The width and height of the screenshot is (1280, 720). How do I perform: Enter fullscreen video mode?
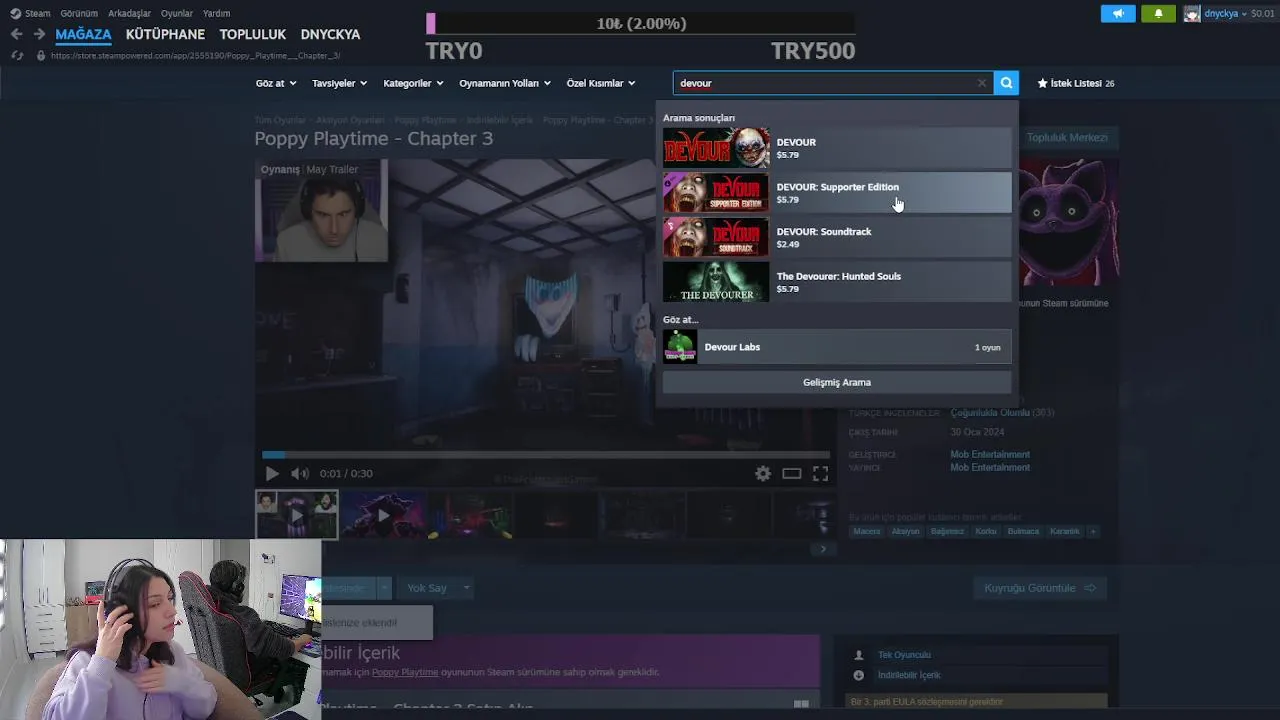tap(820, 474)
